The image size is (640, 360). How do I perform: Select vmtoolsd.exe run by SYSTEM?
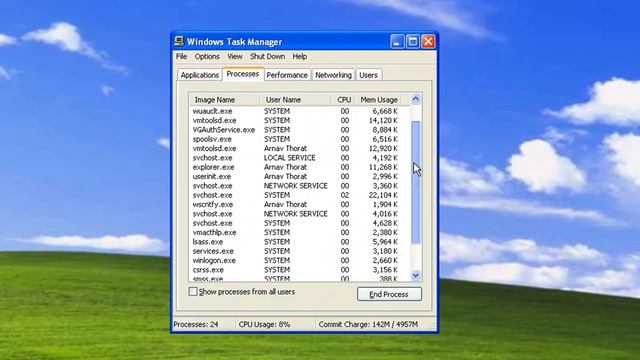[299, 120]
